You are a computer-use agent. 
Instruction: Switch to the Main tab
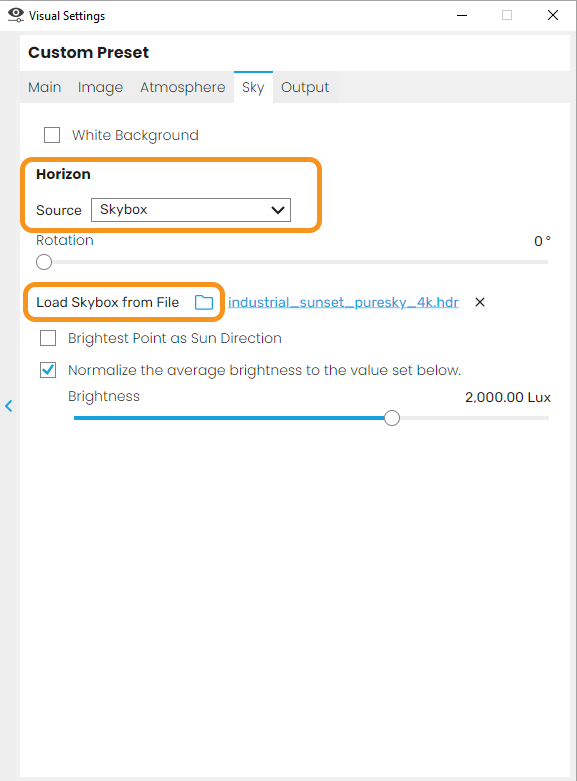coord(44,87)
